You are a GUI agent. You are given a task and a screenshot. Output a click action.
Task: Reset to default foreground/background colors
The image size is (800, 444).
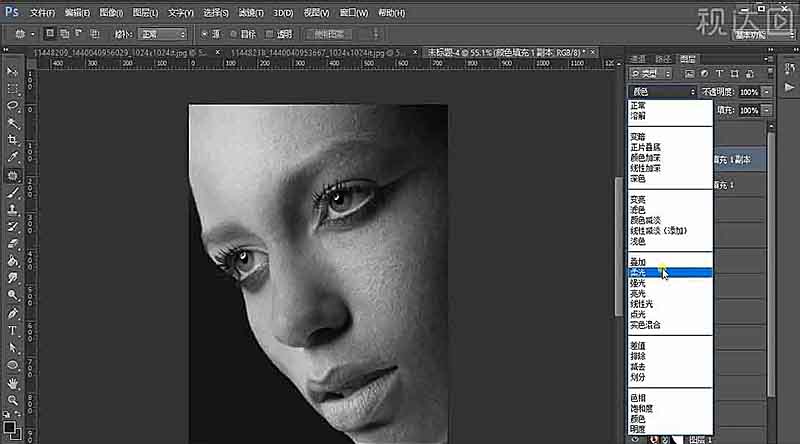[x=6, y=414]
